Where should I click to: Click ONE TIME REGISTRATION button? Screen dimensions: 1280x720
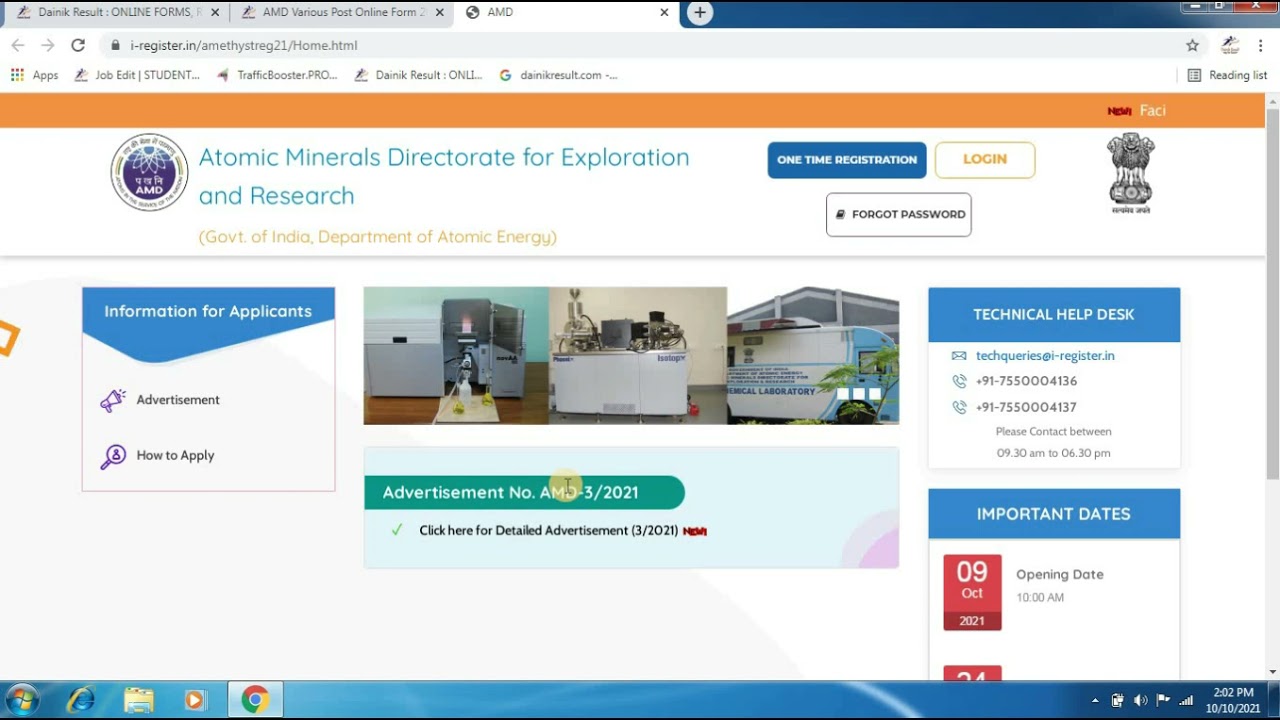pyautogui.click(x=847, y=160)
